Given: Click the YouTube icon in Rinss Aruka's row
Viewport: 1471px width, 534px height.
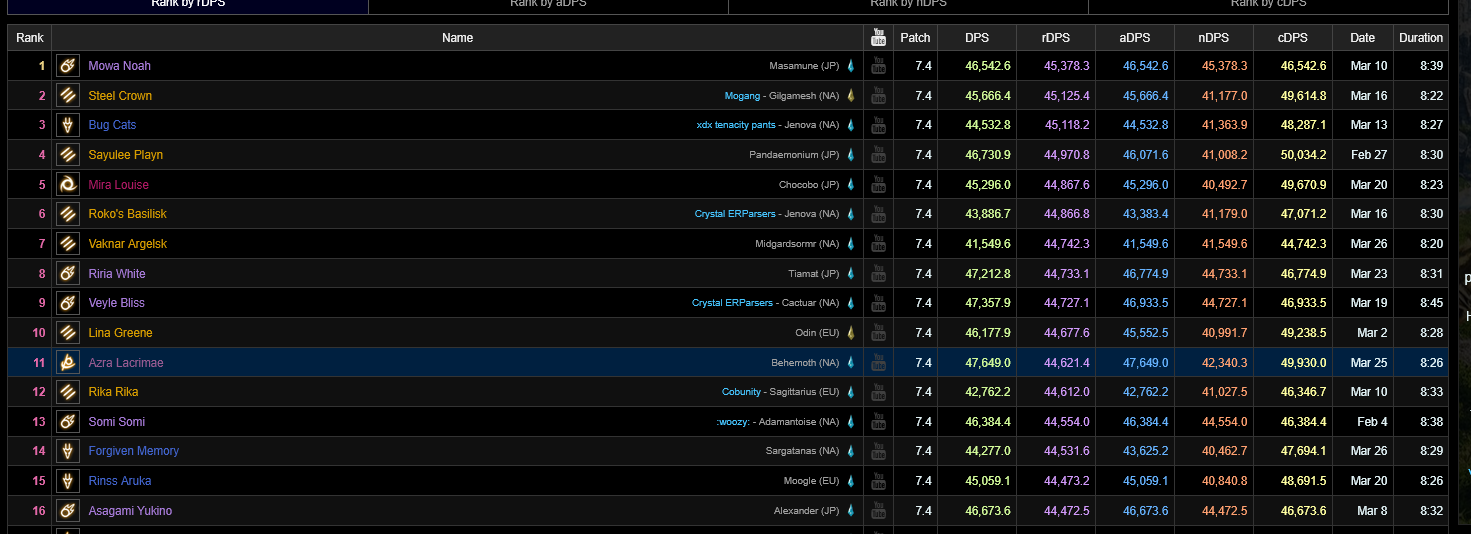Looking at the screenshot, I should point(879,481).
